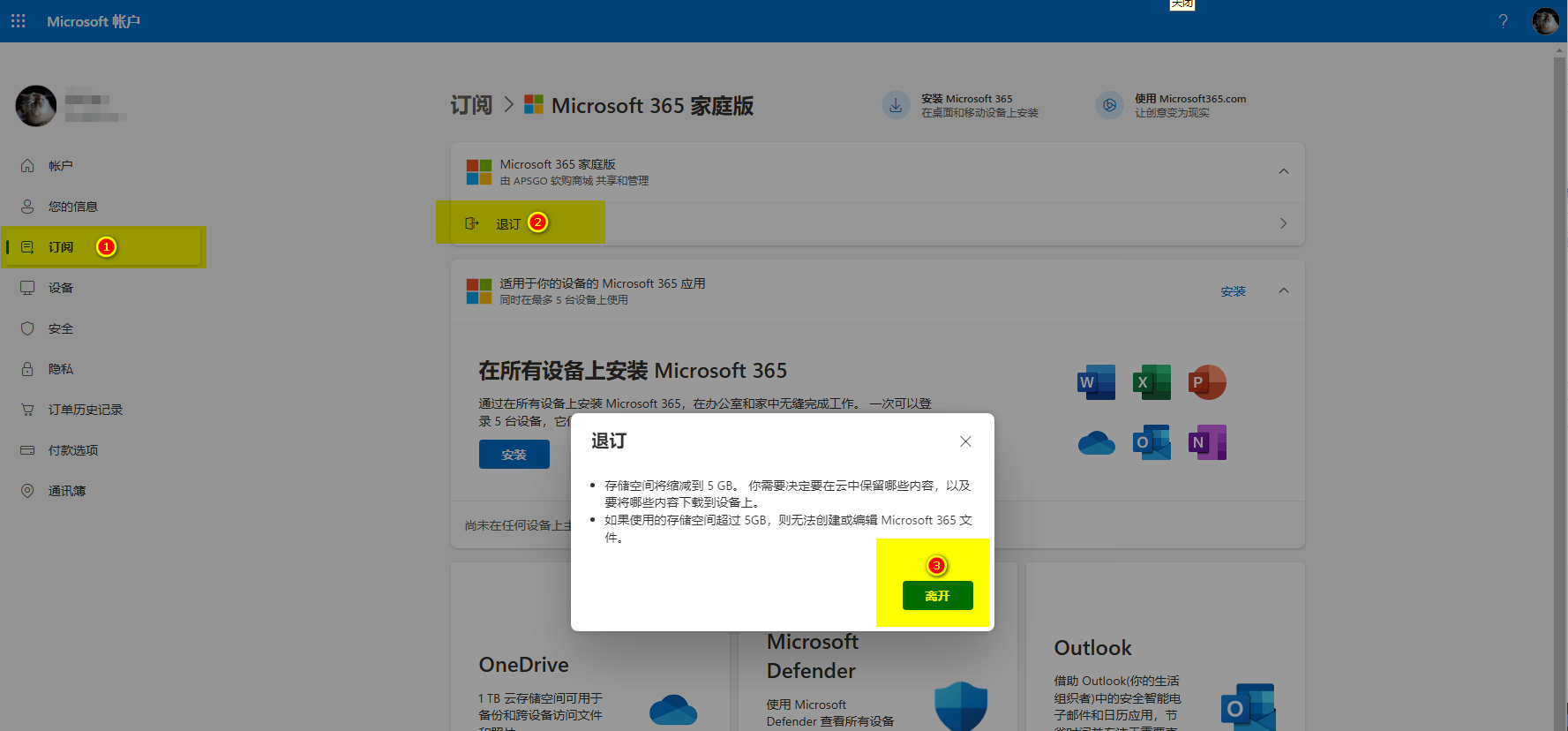Click the 退订 row right chevron
1568x731 pixels.
[x=1283, y=223]
